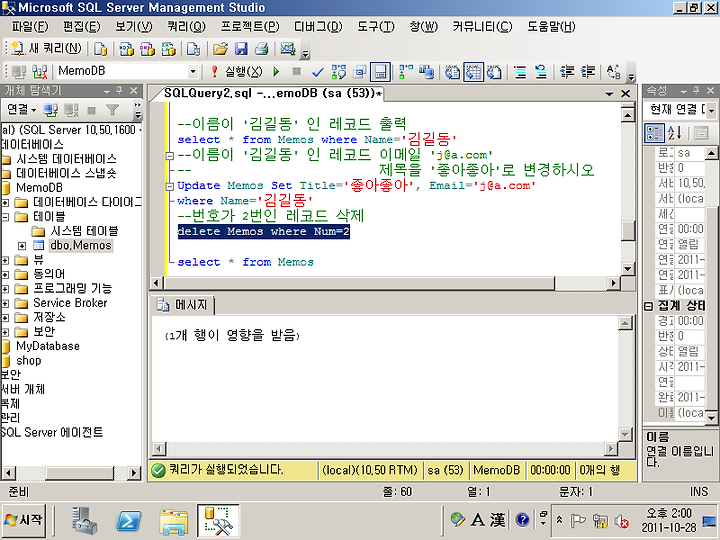720x540 pixels.
Task: Expand the Service Broker folder
Action: (x=5, y=304)
